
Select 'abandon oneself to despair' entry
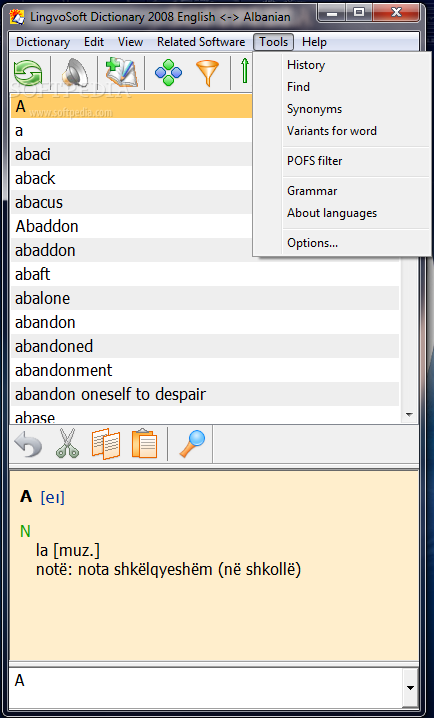(x=205, y=394)
